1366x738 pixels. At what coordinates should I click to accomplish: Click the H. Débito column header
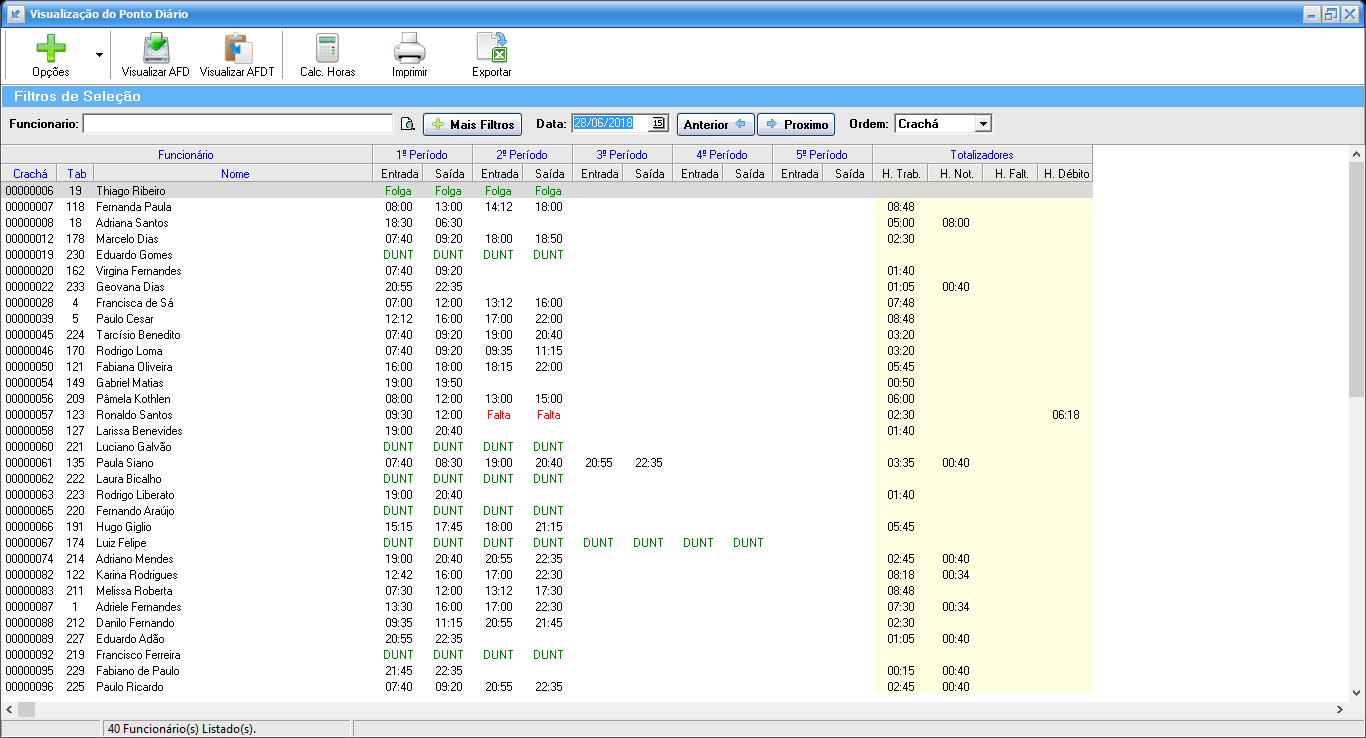(x=1065, y=174)
